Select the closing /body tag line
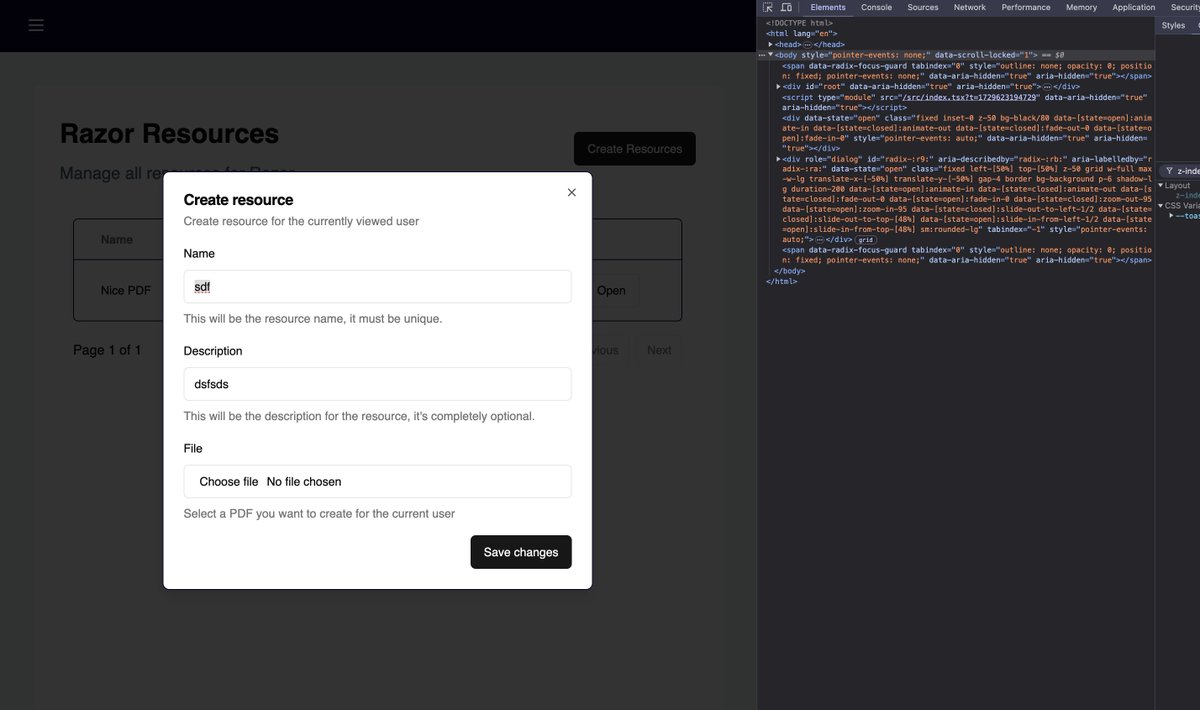This screenshot has width=1200, height=710. (789, 271)
